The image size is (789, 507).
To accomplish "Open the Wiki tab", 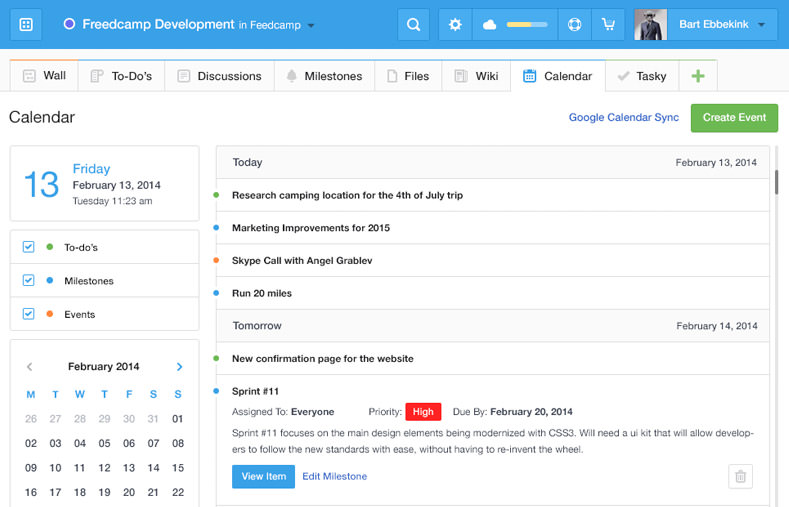I will click(x=476, y=76).
